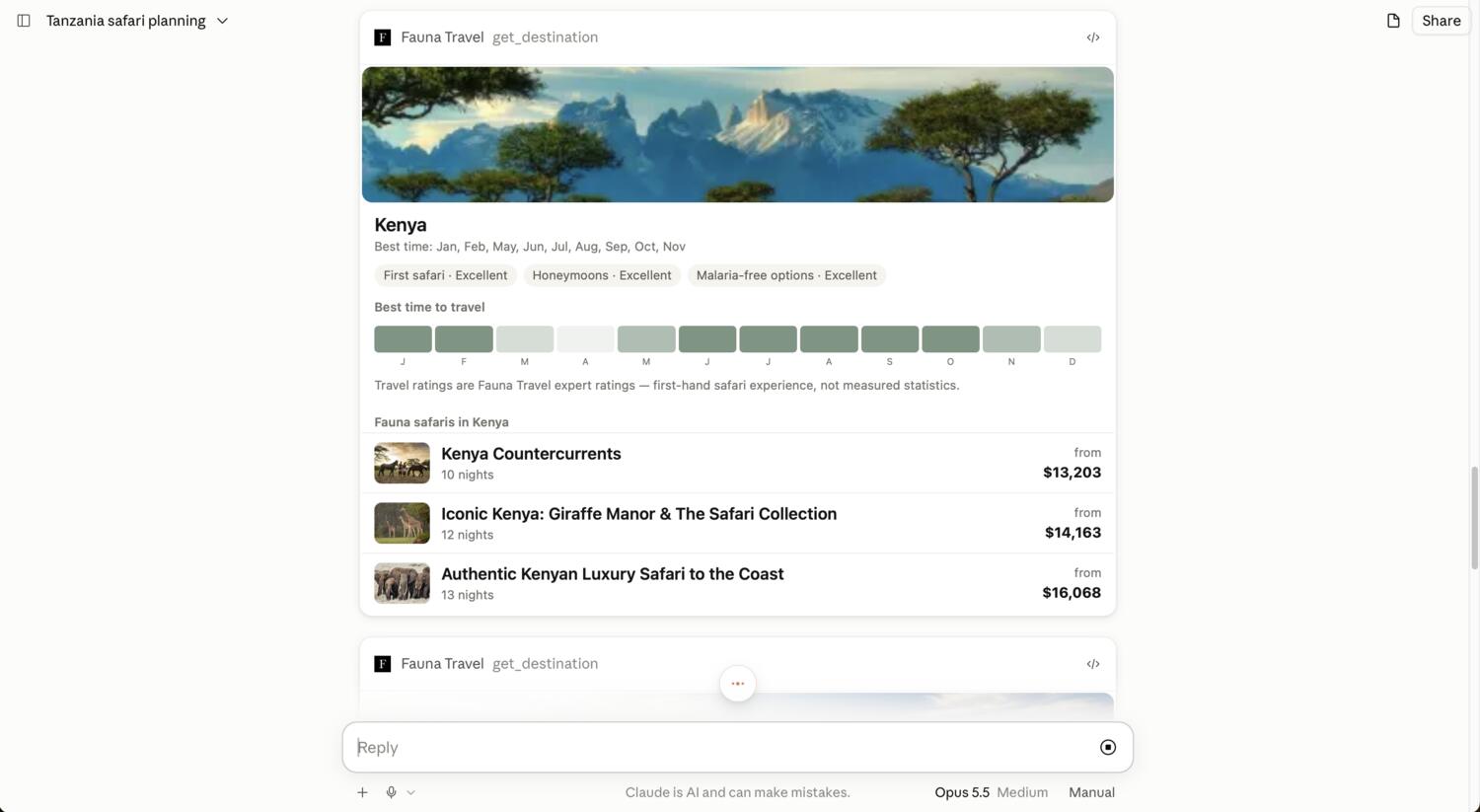Select the January month bar
Image resolution: width=1480 pixels, height=812 pixels.
click(x=403, y=339)
